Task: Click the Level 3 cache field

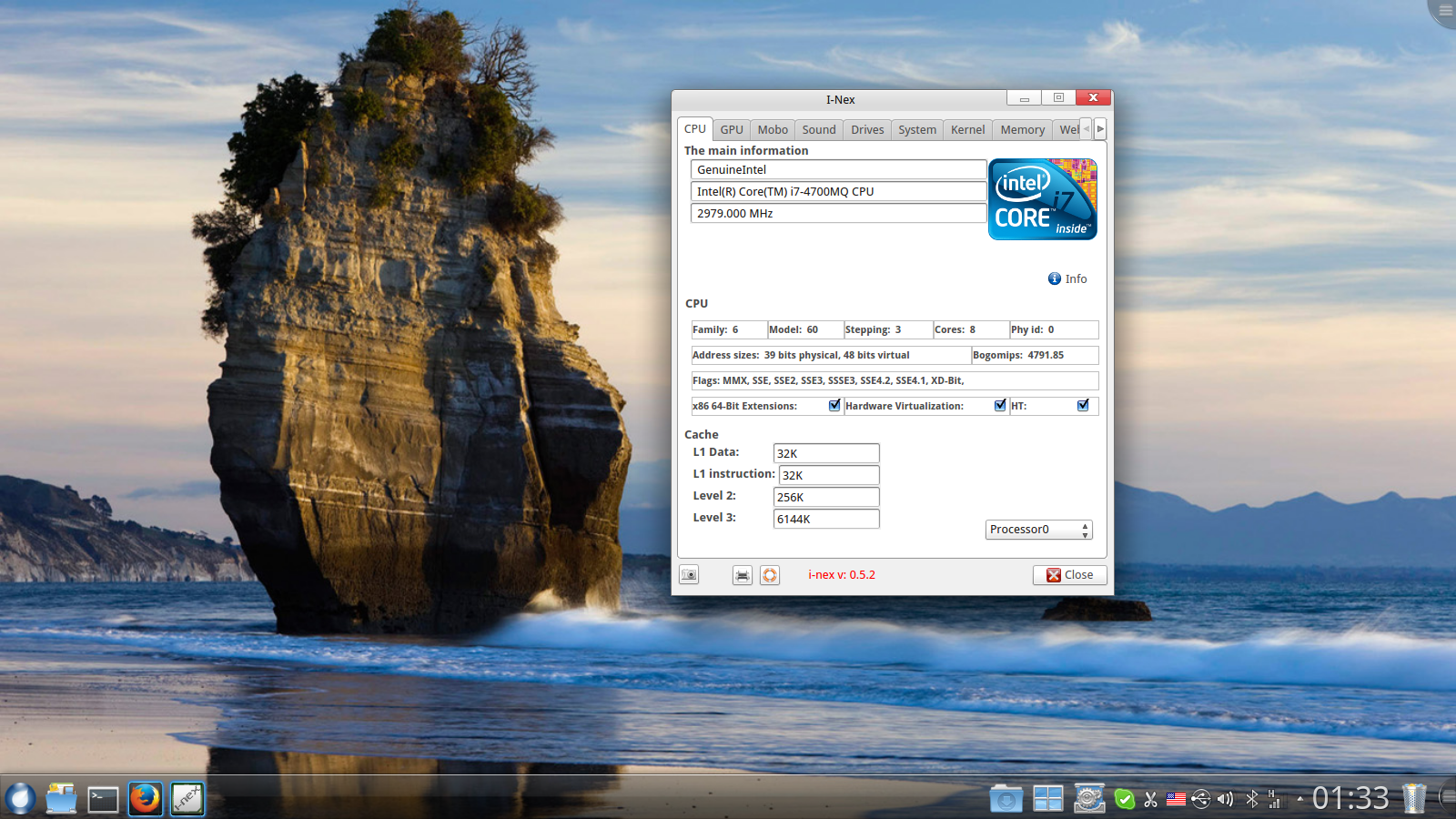Action: coord(825,519)
